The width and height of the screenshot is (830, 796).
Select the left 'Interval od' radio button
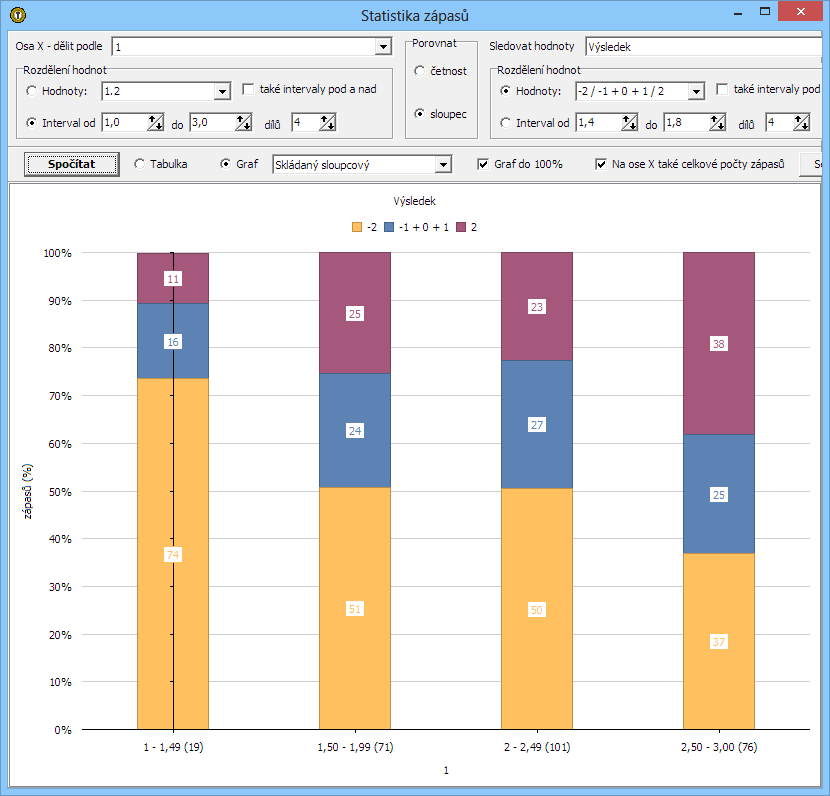tap(32, 123)
